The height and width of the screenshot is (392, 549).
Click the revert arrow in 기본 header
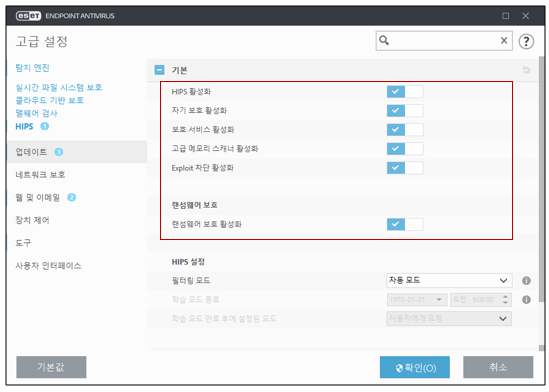(x=526, y=70)
